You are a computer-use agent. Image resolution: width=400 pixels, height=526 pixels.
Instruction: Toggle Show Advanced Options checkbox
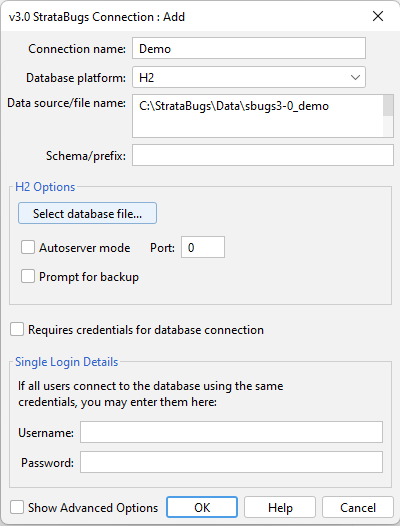(17, 507)
